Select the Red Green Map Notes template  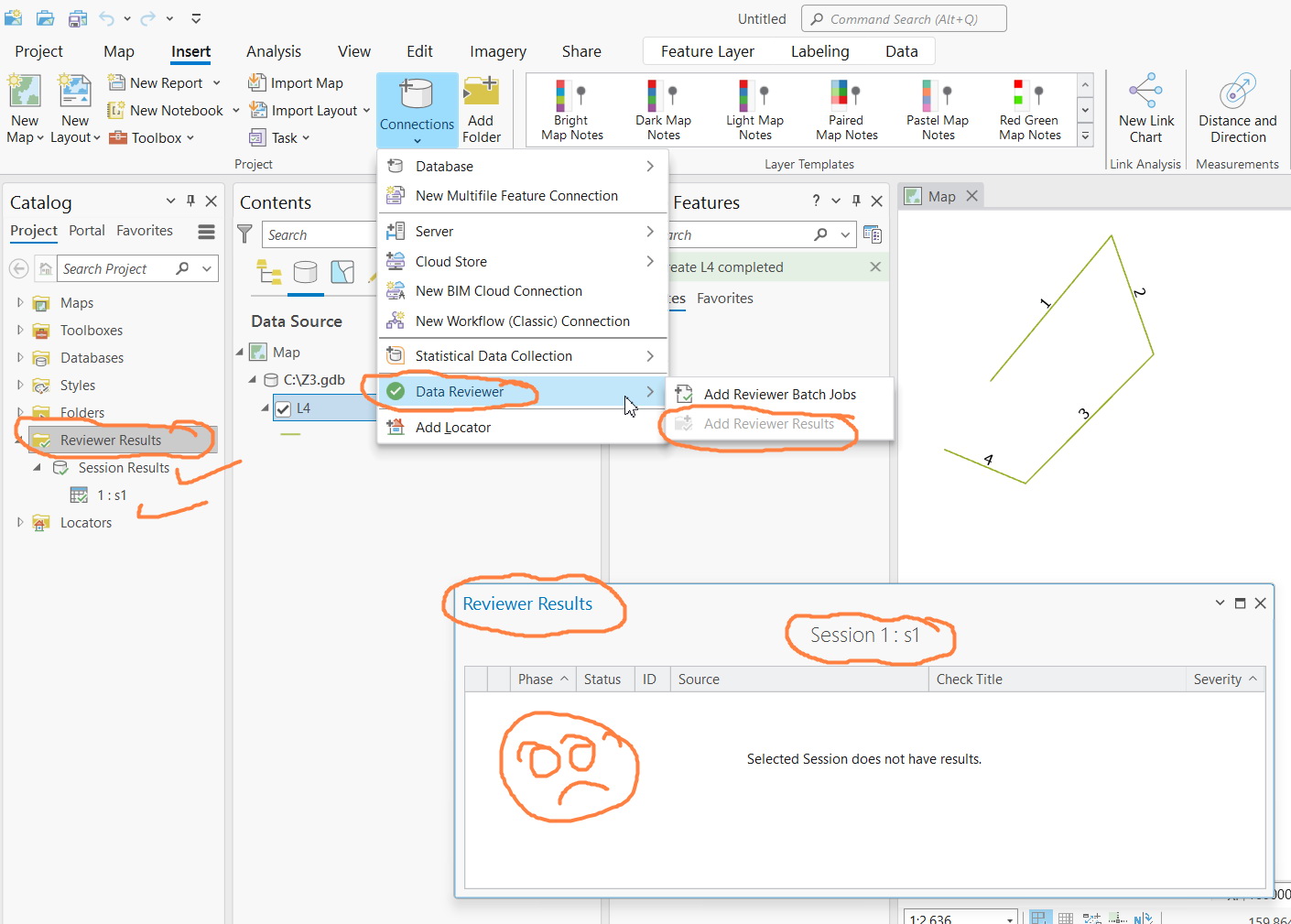tap(1030, 110)
